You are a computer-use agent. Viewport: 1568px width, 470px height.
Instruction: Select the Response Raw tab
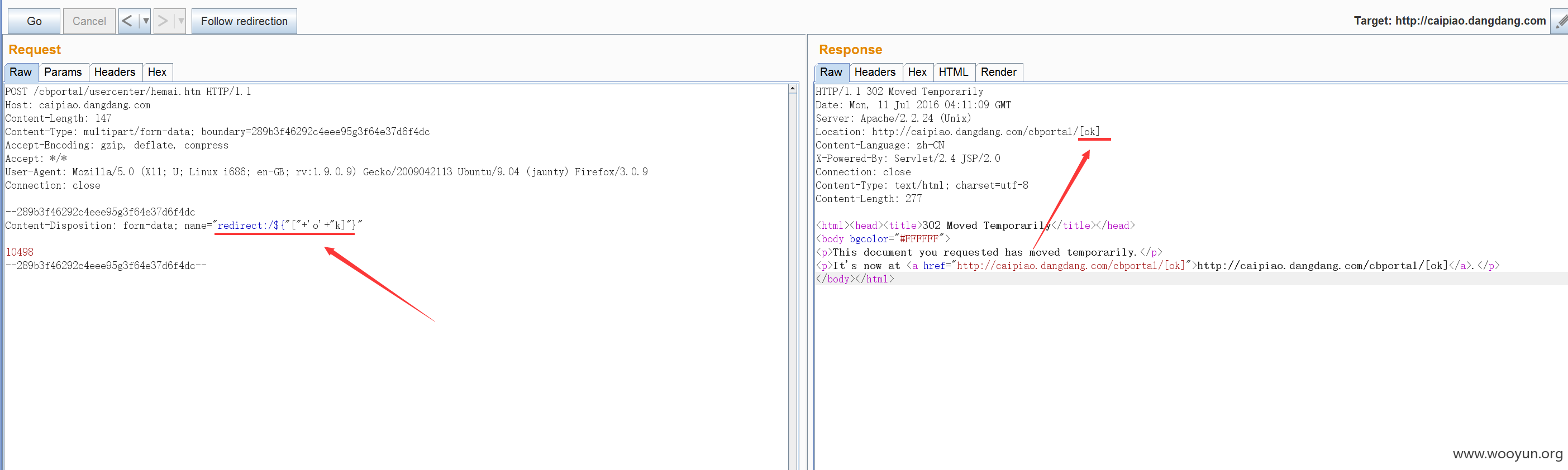[831, 73]
